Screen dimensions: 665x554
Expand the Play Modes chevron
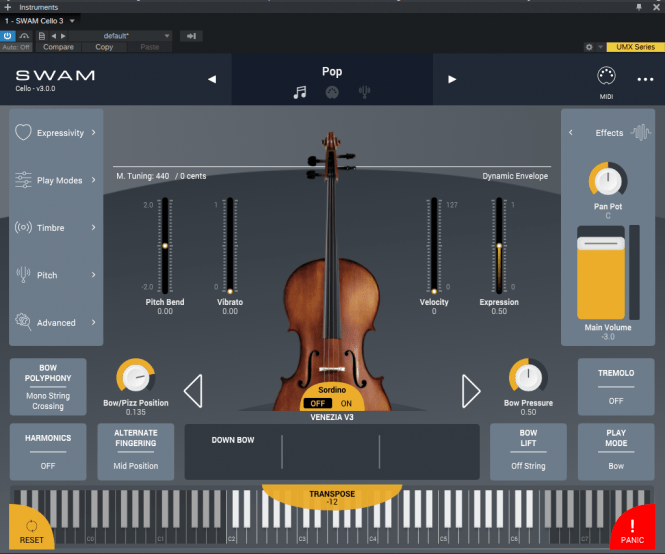pos(93,180)
